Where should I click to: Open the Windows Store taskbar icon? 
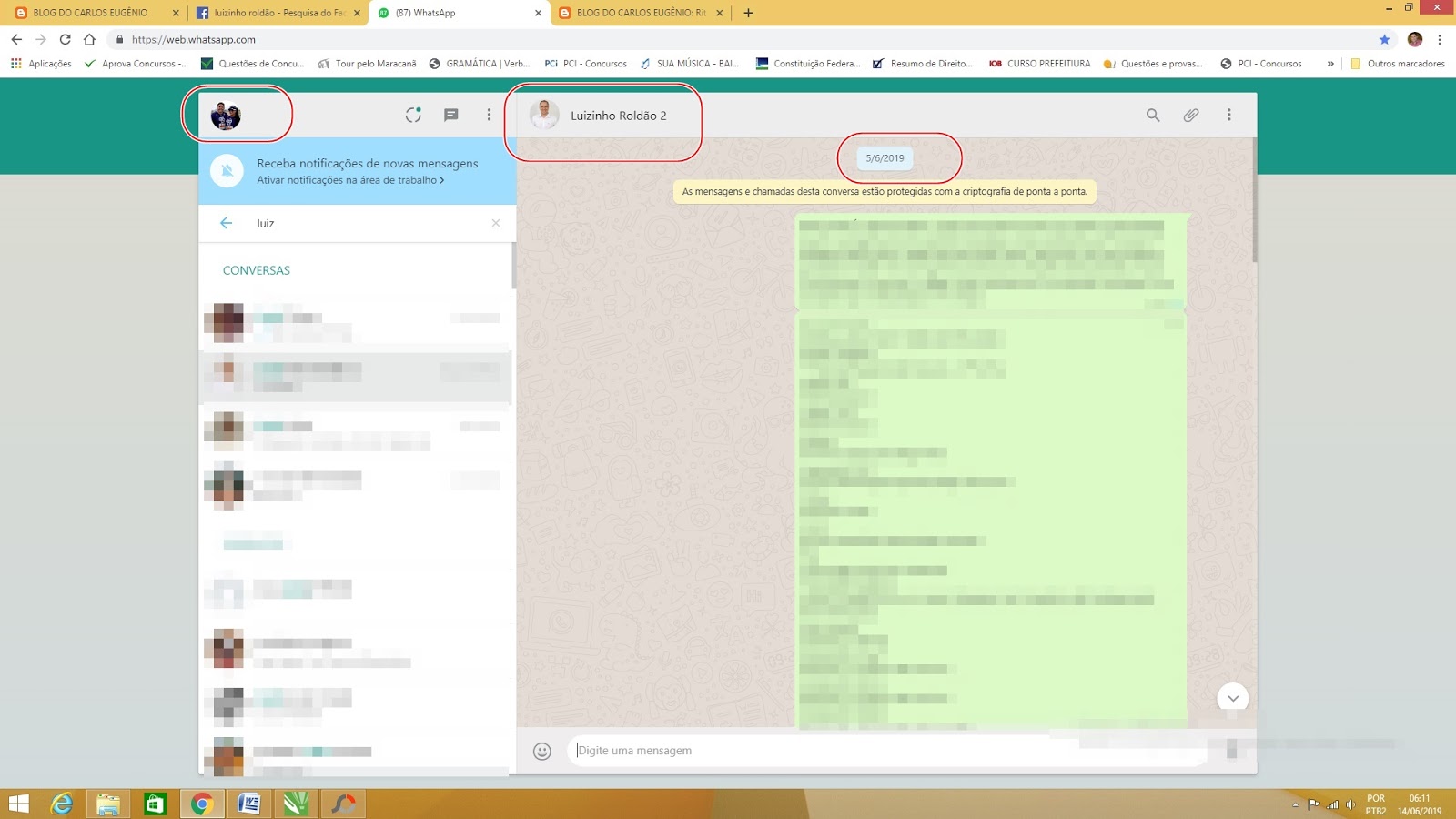tap(155, 804)
